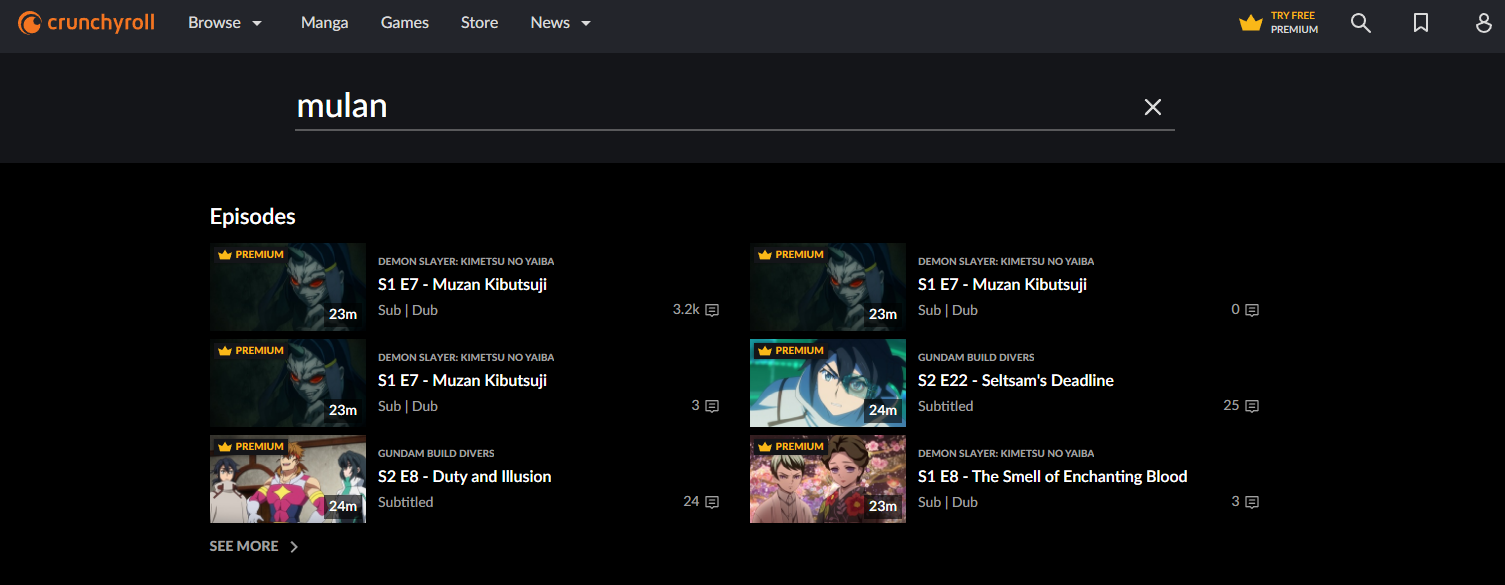Click Subtitled text under Seltsam's Deadline
The width and height of the screenshot is (1505, 585).
click(946, 406)
